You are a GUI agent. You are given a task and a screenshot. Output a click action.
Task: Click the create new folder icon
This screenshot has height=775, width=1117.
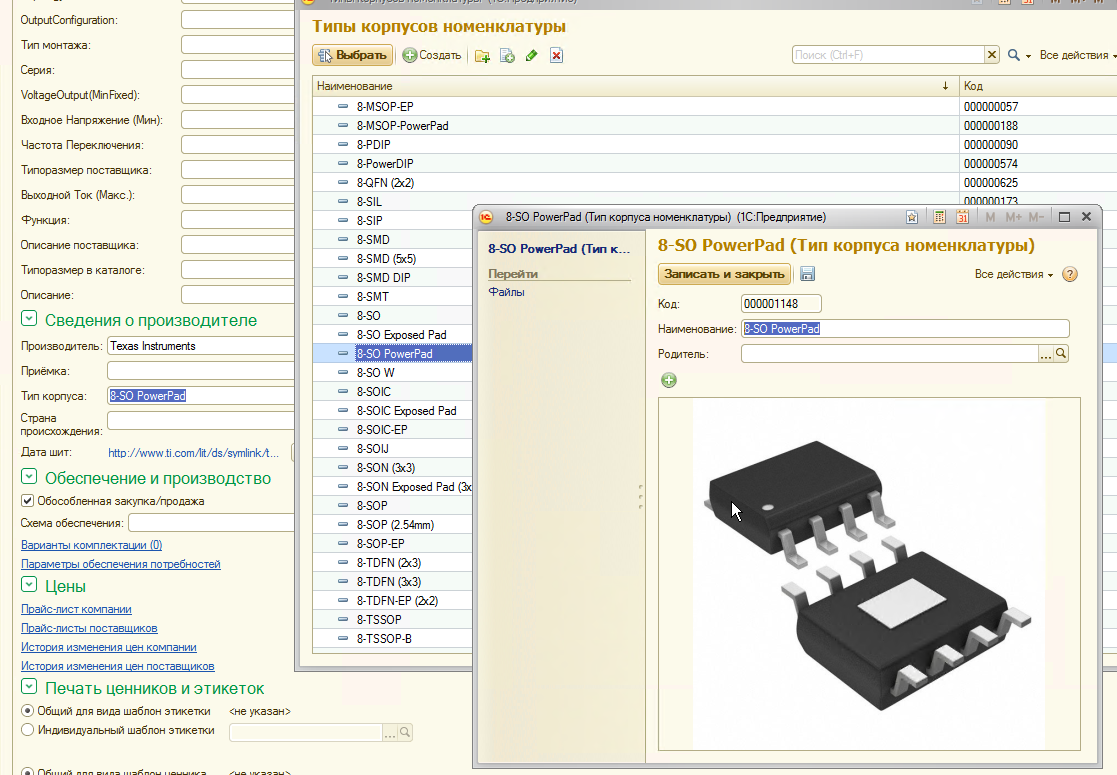(482, 56)
